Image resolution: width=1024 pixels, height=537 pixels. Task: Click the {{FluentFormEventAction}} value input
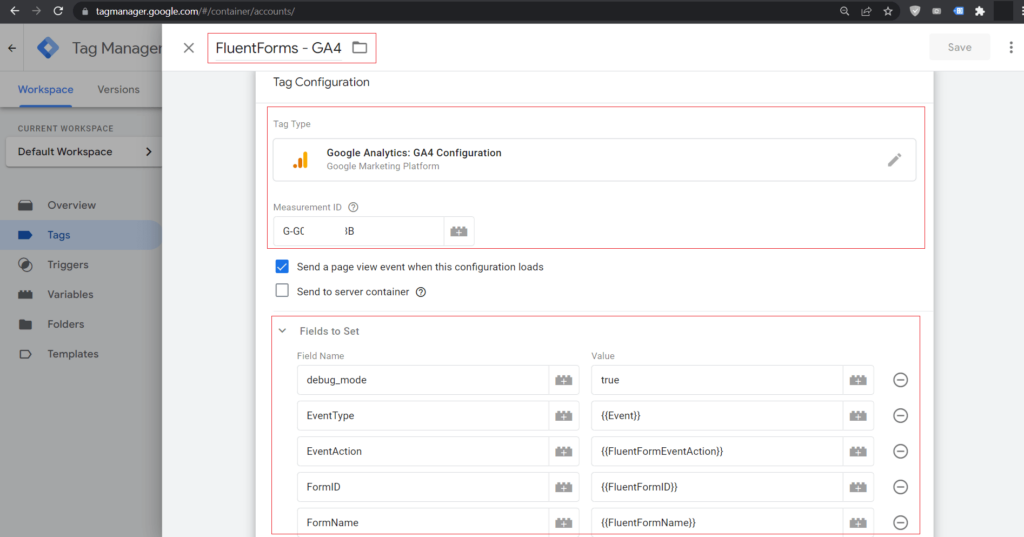click(x=717, y=451)
